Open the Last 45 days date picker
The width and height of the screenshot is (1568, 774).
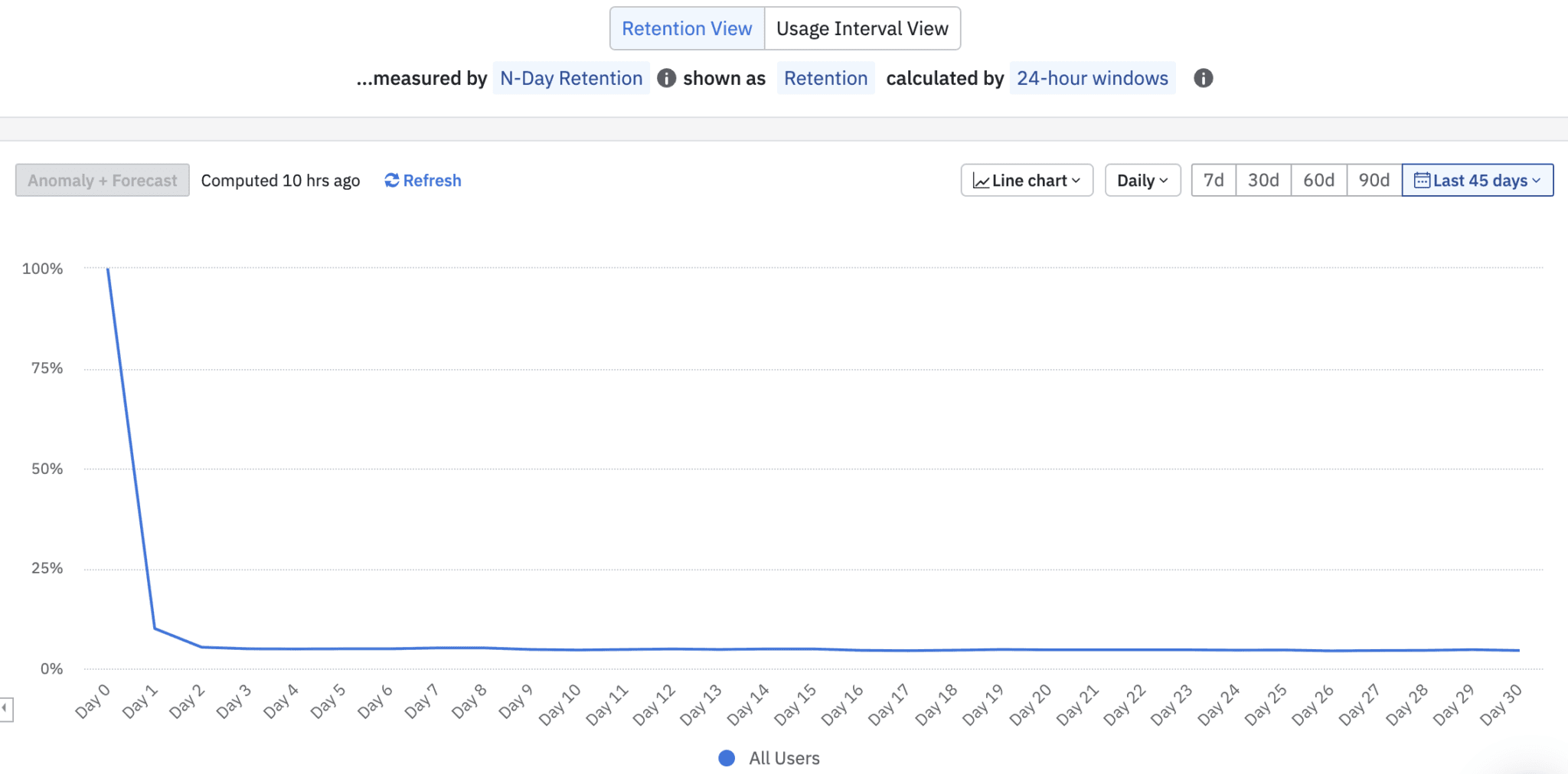(x=1478, y=181)
